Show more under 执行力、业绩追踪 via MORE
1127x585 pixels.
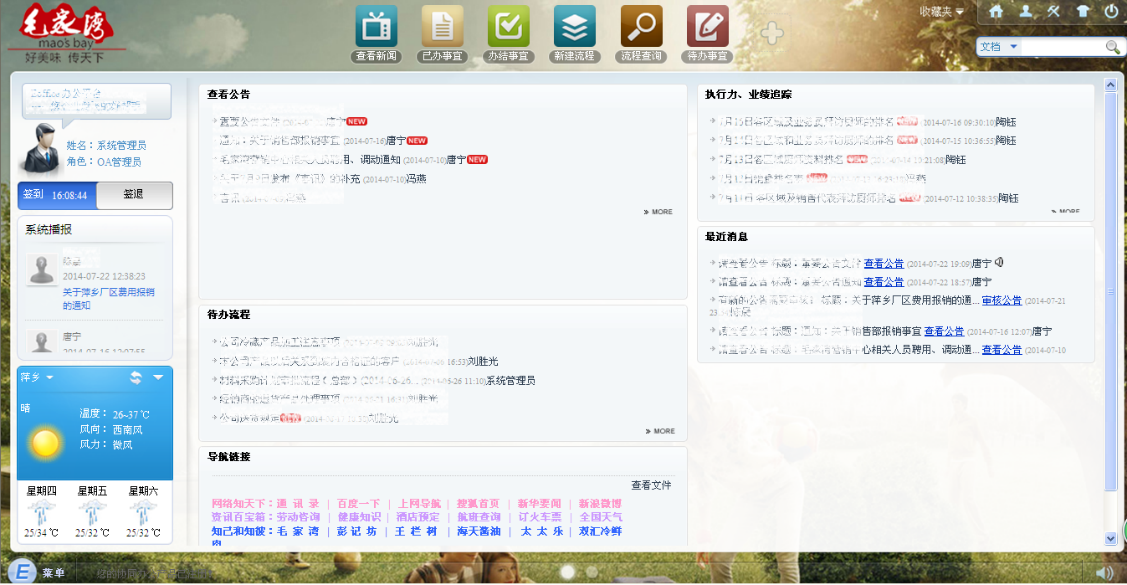(1065, 211)
